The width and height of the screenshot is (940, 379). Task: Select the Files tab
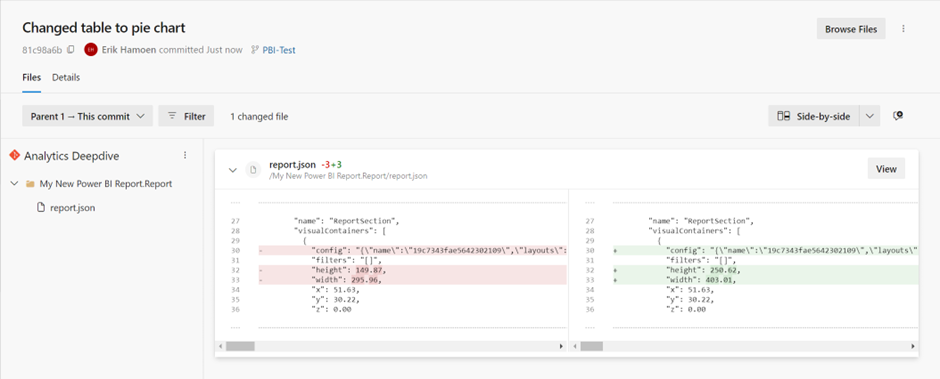(x=32, y=77)
